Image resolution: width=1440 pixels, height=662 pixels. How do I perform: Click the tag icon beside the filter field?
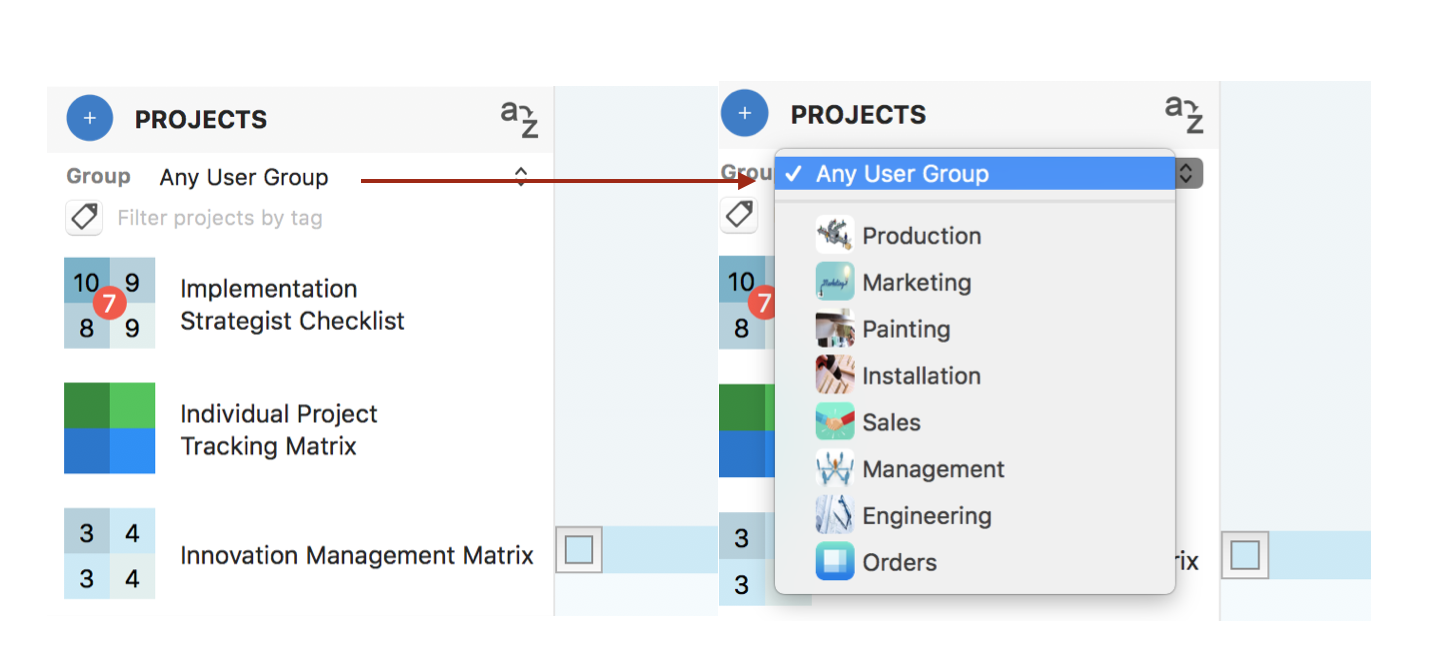point(84,217)
